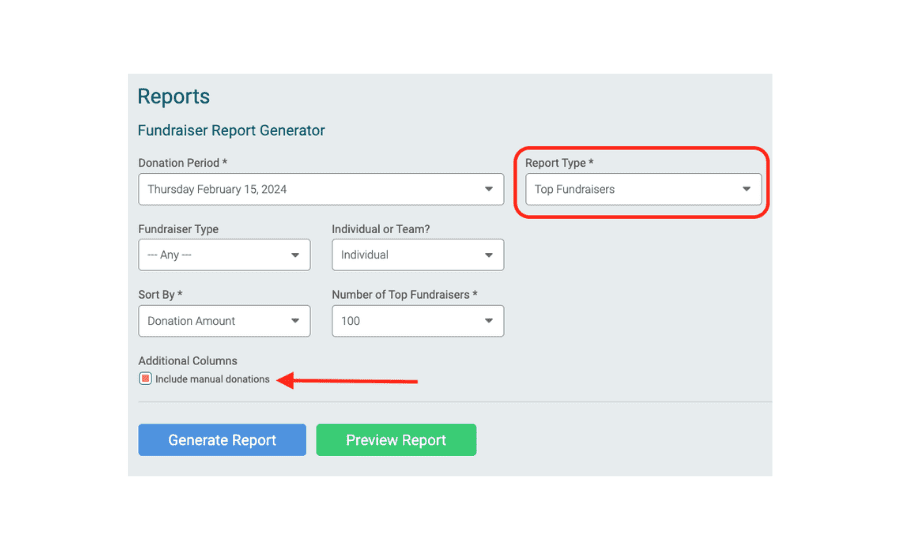The width and height of the screenshot is (900, 550).
Task: Open Number of Top Fundraisers dropdown
Action: coord(418,321)
